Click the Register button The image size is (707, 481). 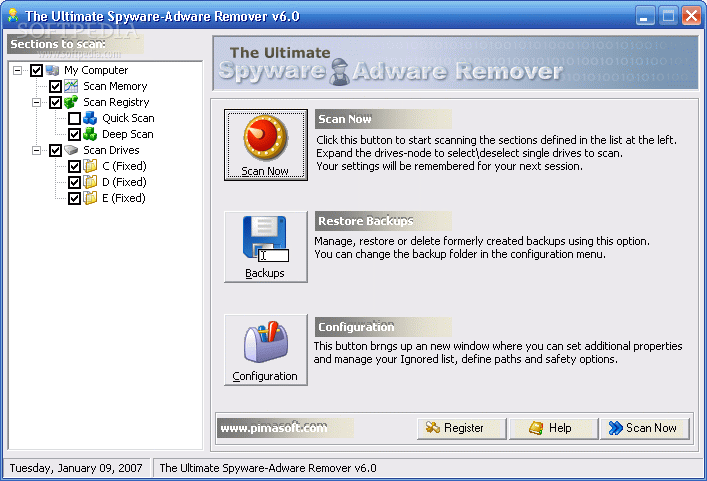(462, 428)
